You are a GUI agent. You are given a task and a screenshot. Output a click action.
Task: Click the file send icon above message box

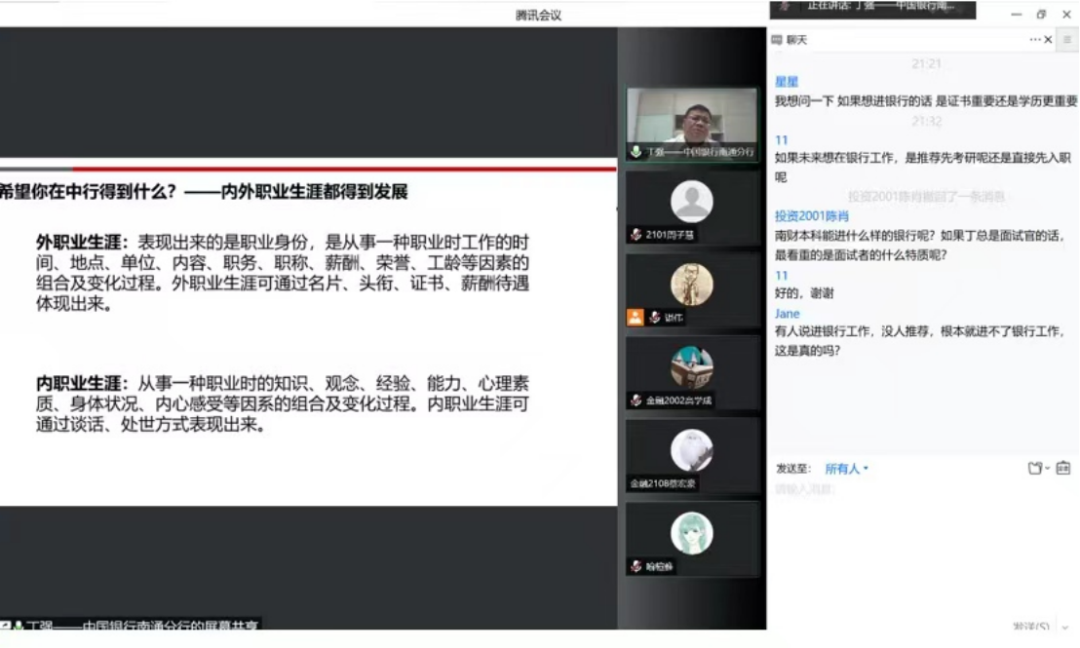pyautogui.click(x=1035, y=468)
